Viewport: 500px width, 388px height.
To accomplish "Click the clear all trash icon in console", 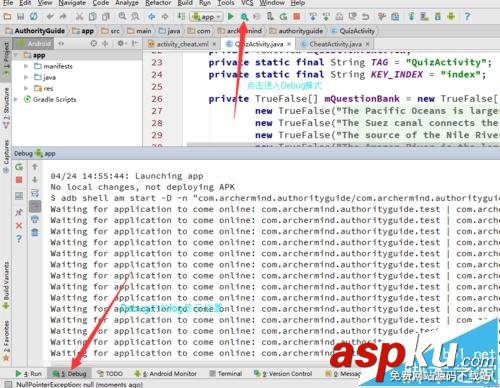I will tap(35, 232).
